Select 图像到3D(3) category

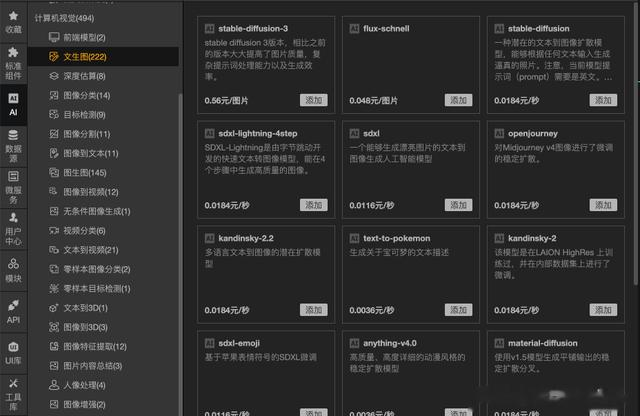(x=85, y=327)
